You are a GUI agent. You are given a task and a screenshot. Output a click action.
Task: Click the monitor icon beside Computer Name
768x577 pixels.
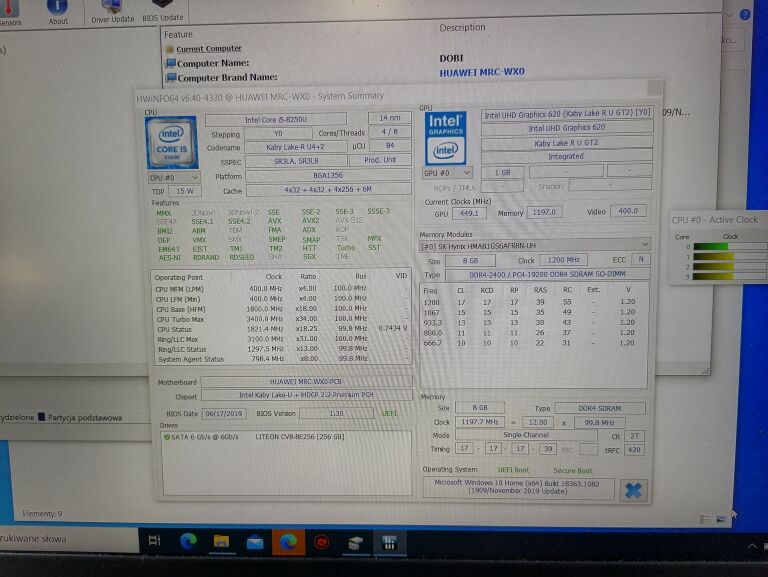tap(171, 63)
